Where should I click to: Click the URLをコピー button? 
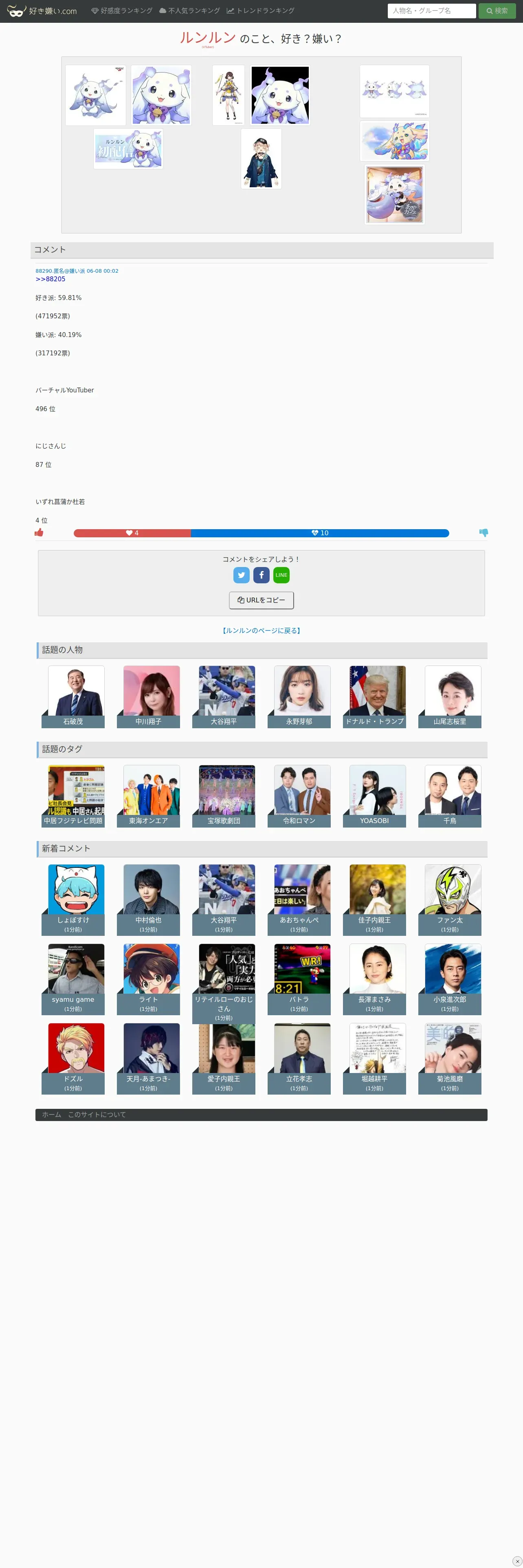(x=261, y=600)
